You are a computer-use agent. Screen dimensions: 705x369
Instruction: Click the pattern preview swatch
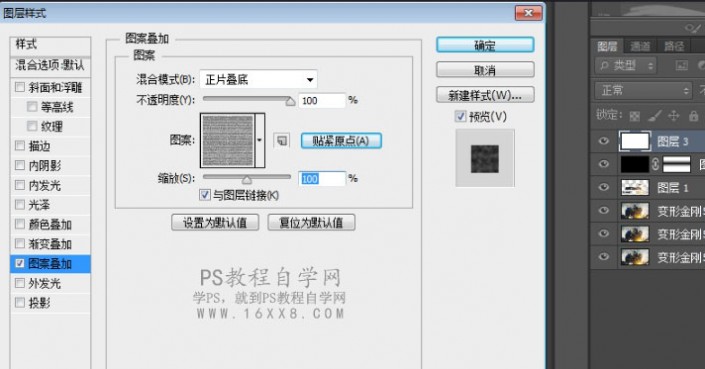(x=228, y=140)
